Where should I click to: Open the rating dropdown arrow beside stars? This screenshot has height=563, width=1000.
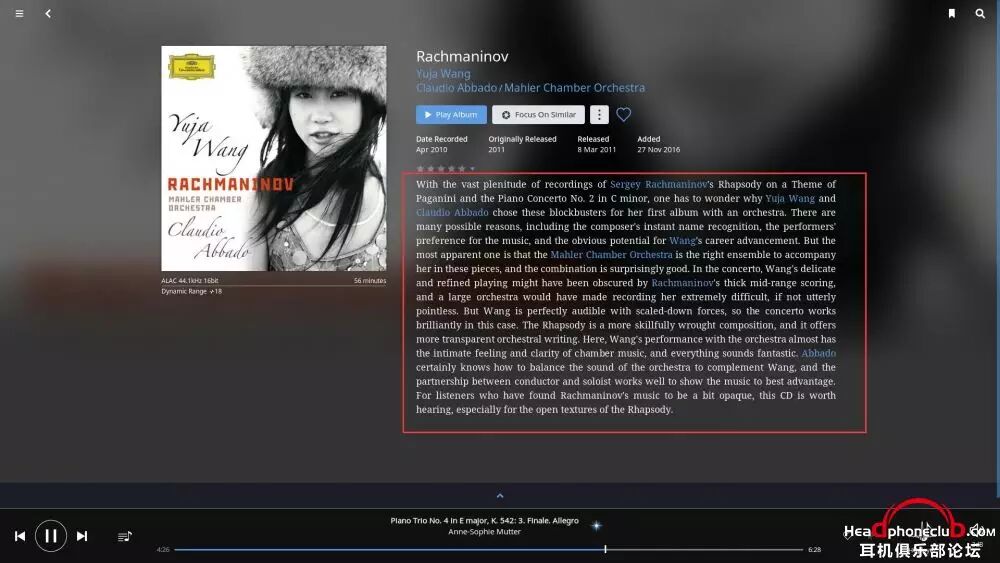[x=473, y=169]
